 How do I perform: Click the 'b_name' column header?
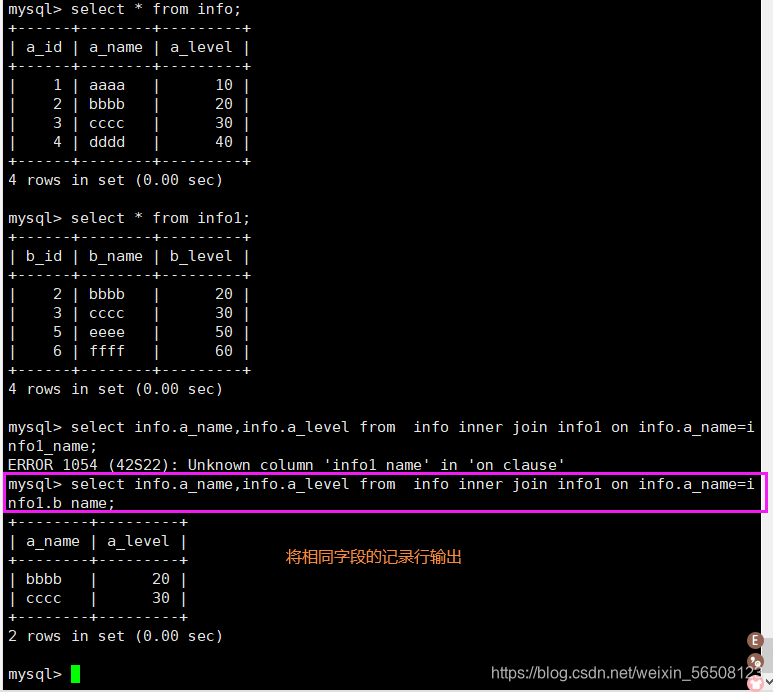click(x=116, y=256)
